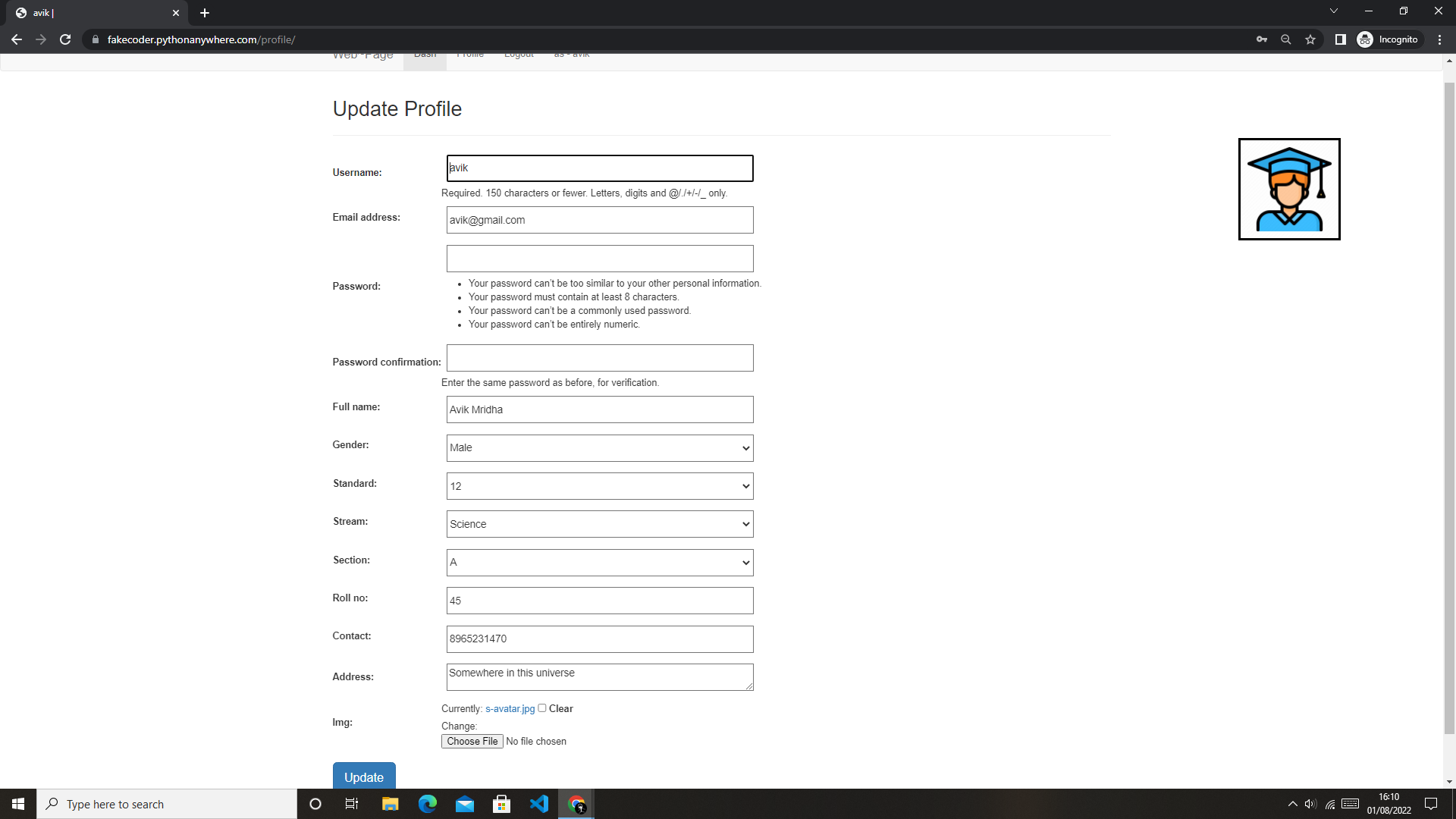1456x819 pixels.
Task: Check the Clear checkbox for current image
Action: (x=542, y=708)
